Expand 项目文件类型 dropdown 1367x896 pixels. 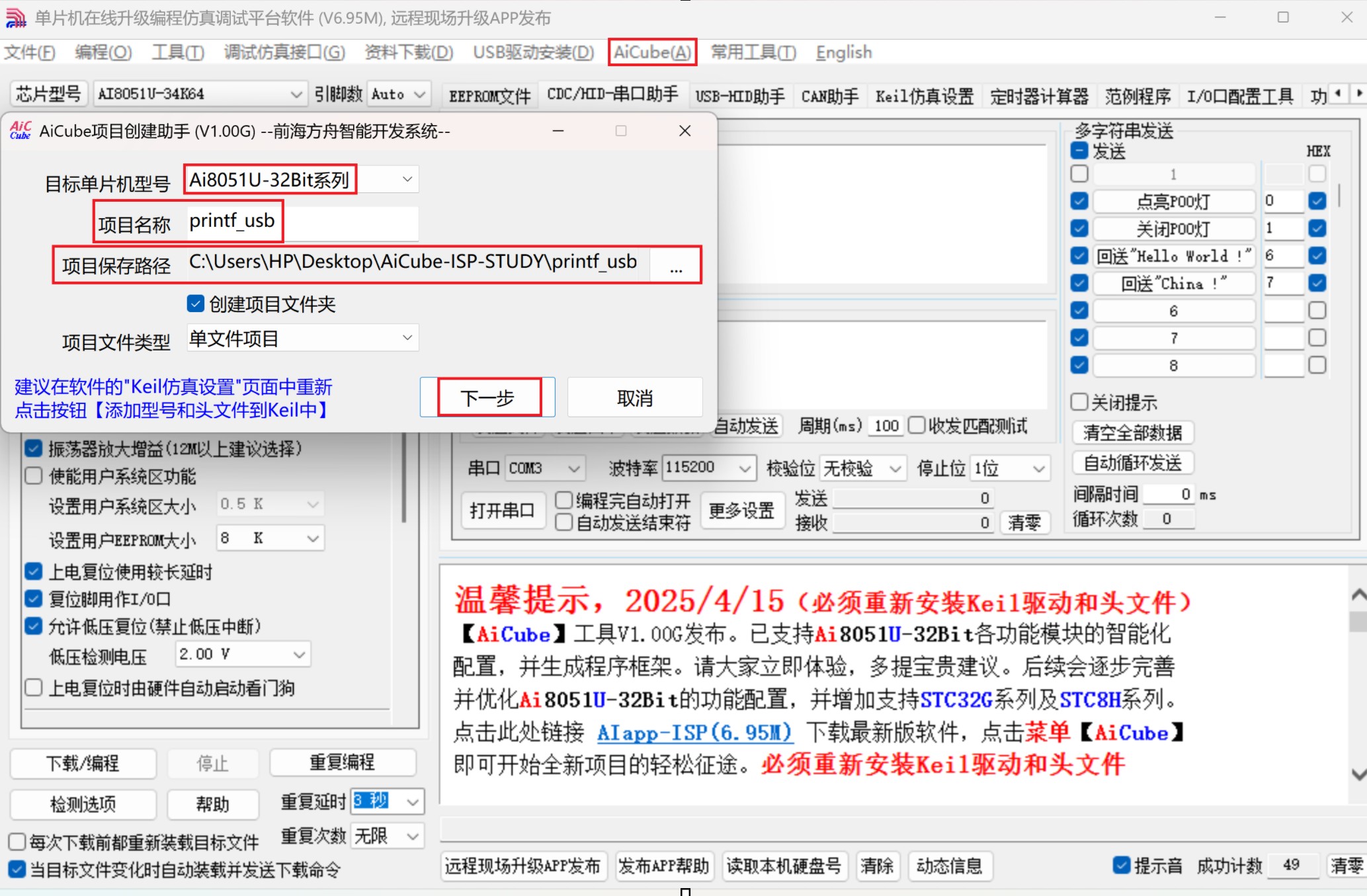tap(407, 338)
